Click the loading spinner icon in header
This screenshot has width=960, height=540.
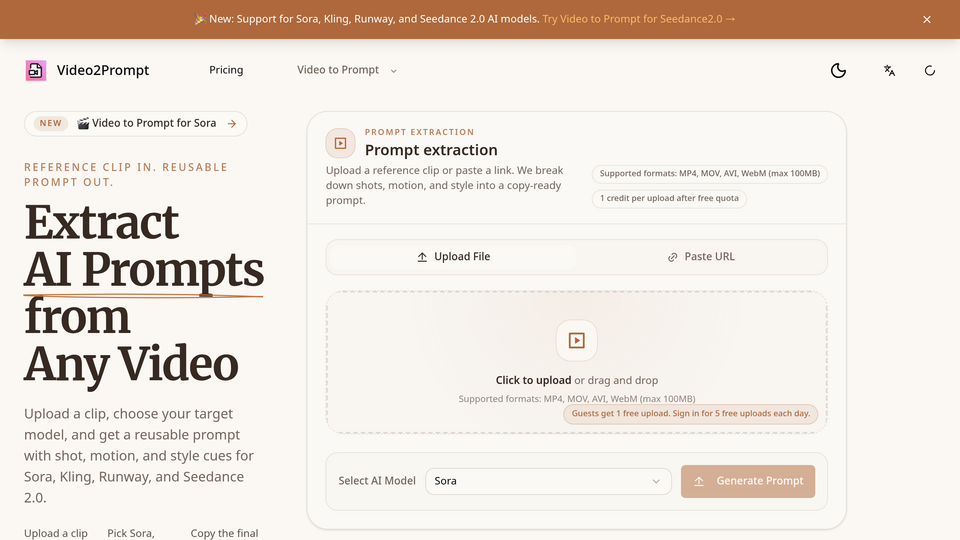[929, 70]
